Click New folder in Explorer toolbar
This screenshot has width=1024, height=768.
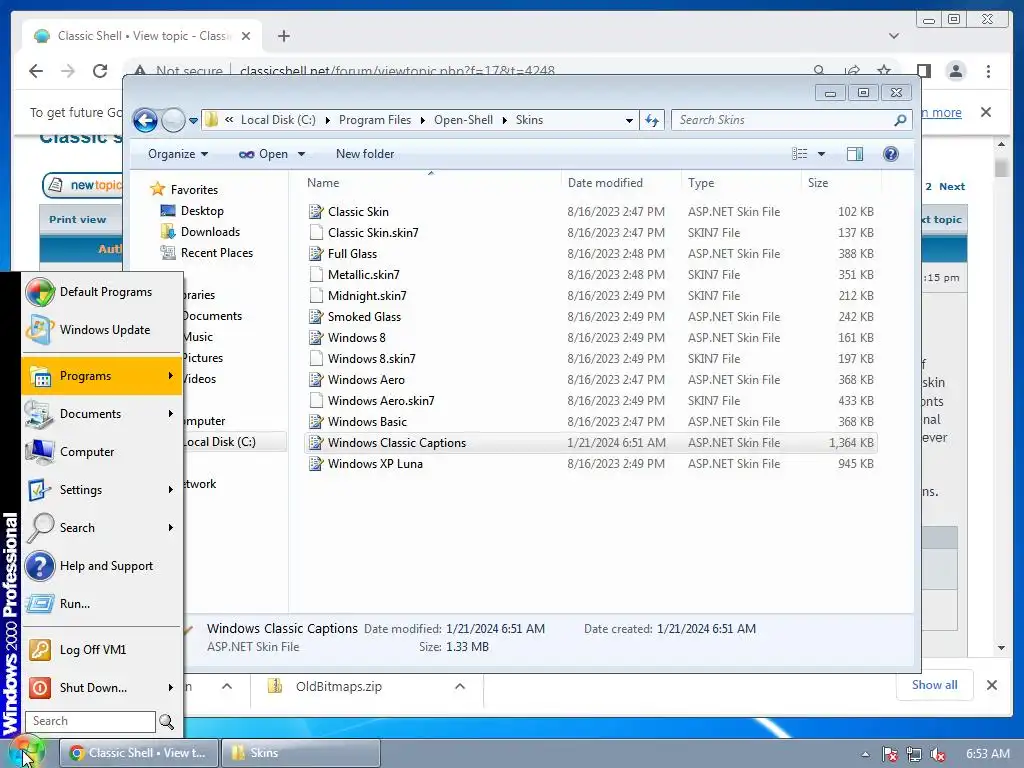point(365,154)
